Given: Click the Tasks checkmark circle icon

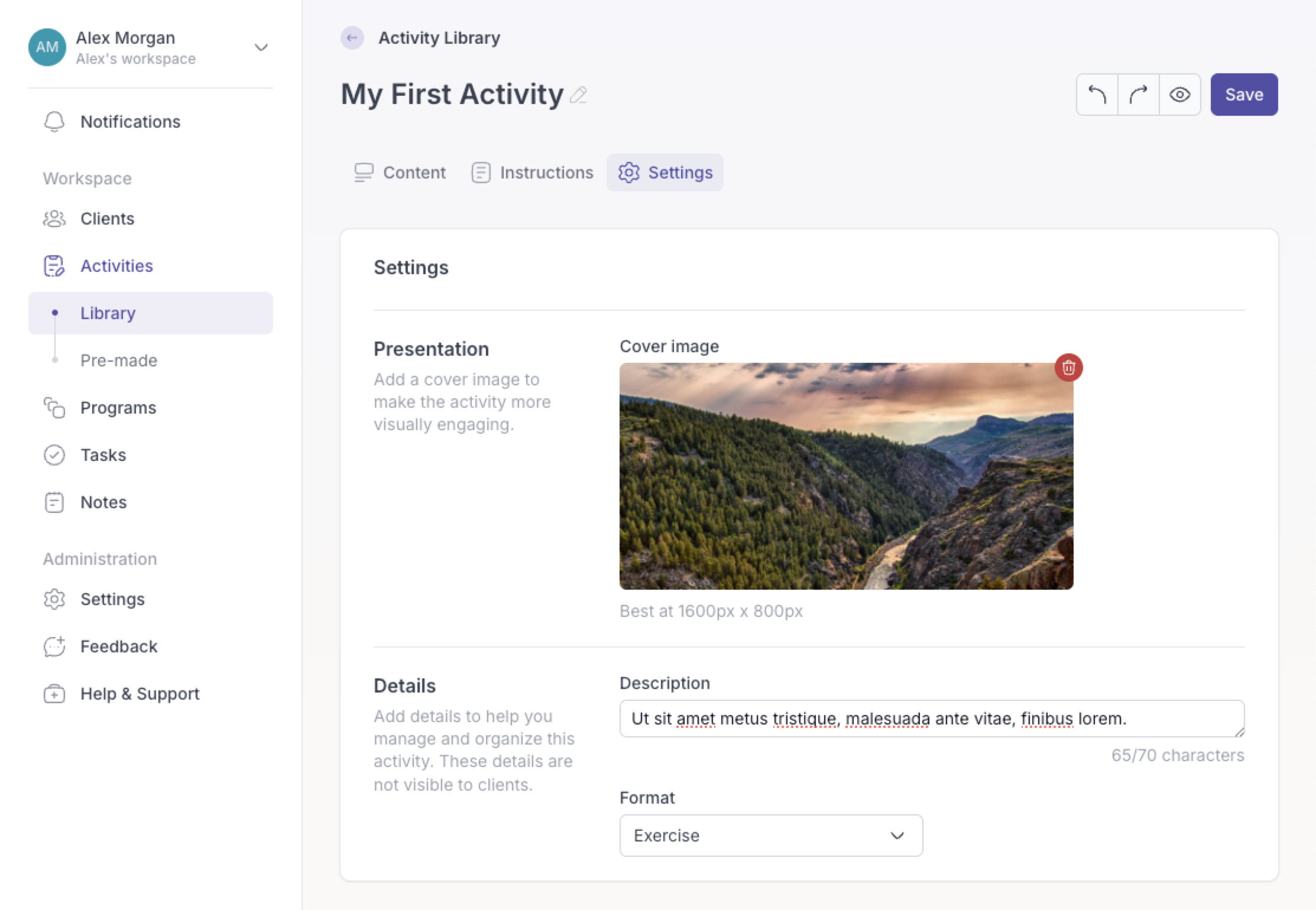Looking at the screenshot, I should pyautogui.click(x=54, y=455).
